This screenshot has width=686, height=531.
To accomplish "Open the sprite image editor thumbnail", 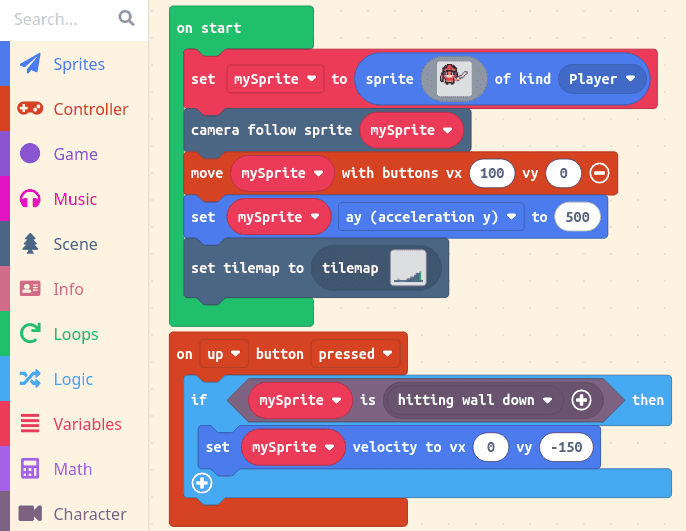I will click(x=453, y=79).
